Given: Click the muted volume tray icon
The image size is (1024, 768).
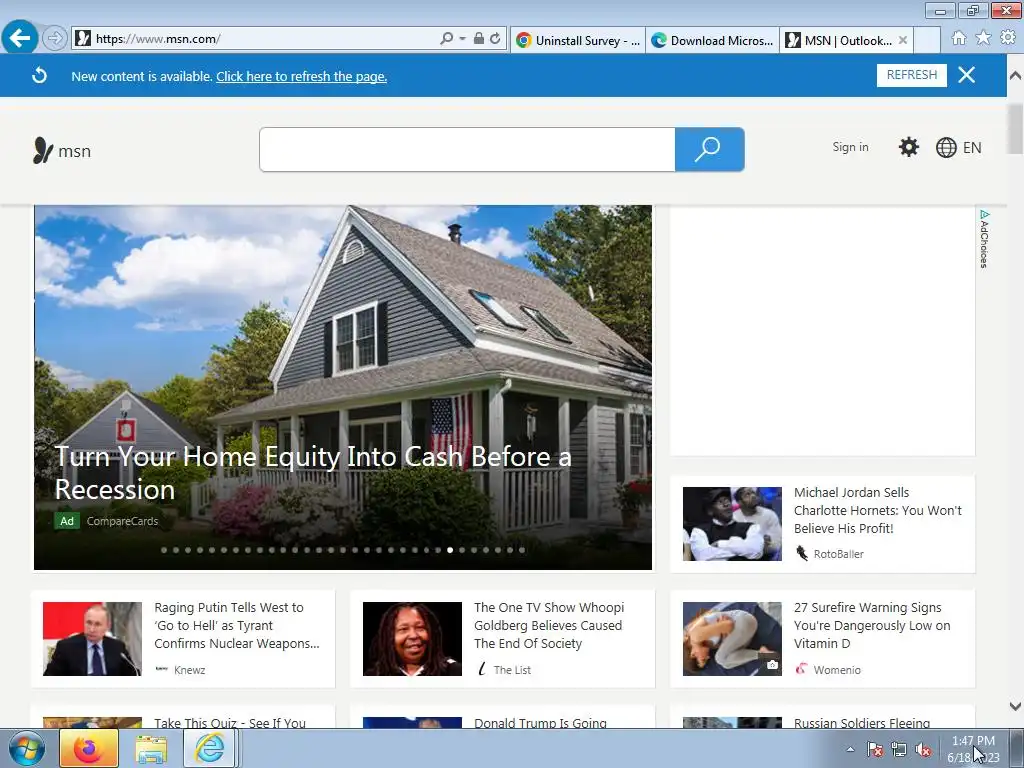Looking at the screenshot, I should (x=923, y=749).
